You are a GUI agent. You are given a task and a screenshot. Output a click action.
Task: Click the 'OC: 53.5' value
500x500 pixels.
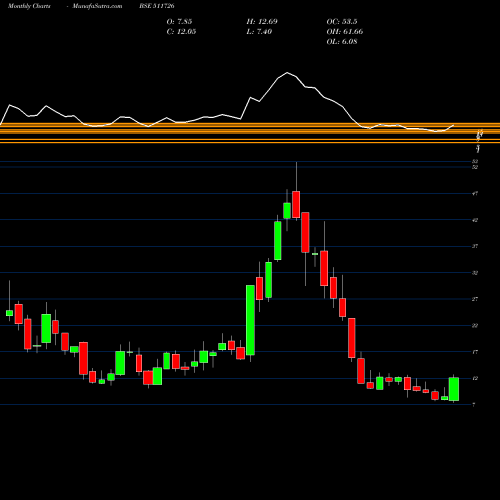point(342,22)
